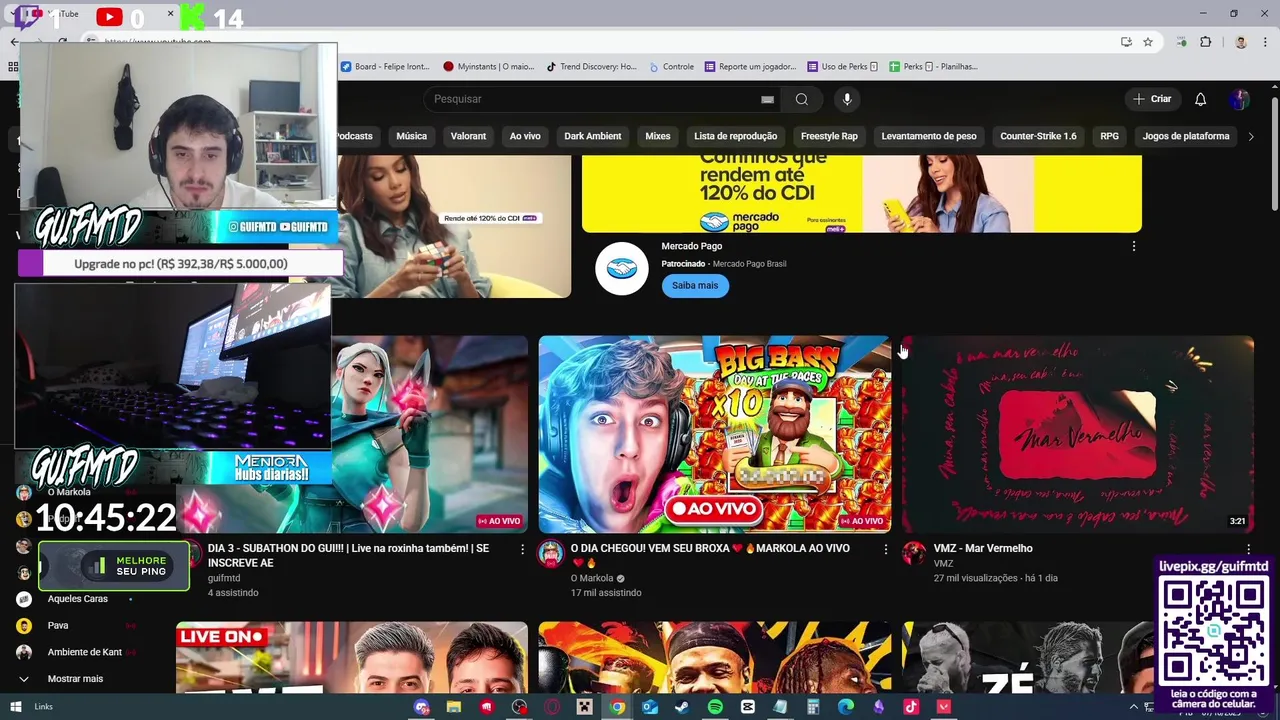Open the O DIA CHEGOU Markola live title
This screenshot has width=1280, height=720.
[710, 555]
